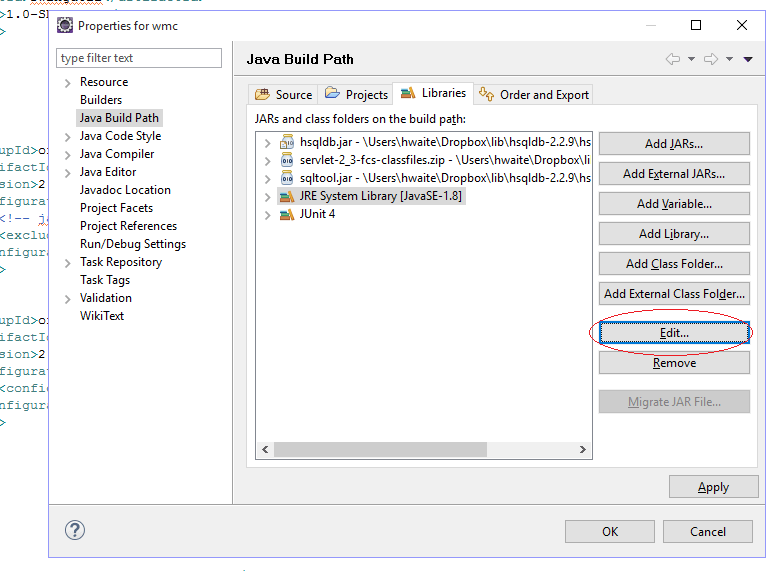
Task: Click the Edit... button
Action: coord(674,333)
